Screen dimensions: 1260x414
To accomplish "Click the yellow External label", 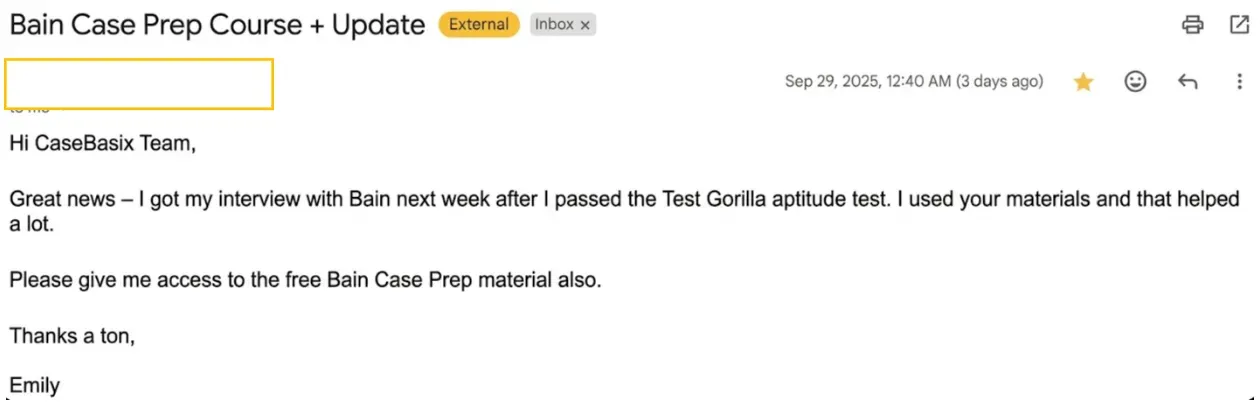I will tap(479, 25).
